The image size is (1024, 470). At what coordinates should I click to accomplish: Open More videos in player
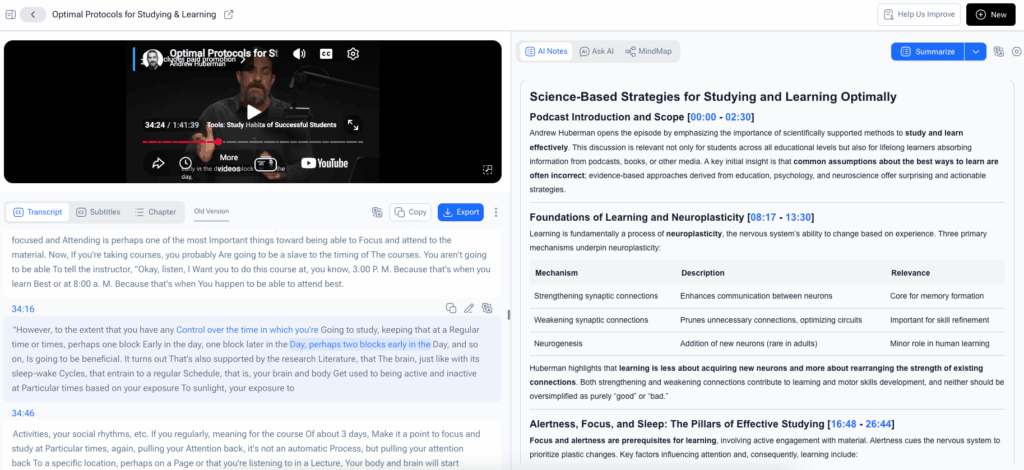(229, 163)
